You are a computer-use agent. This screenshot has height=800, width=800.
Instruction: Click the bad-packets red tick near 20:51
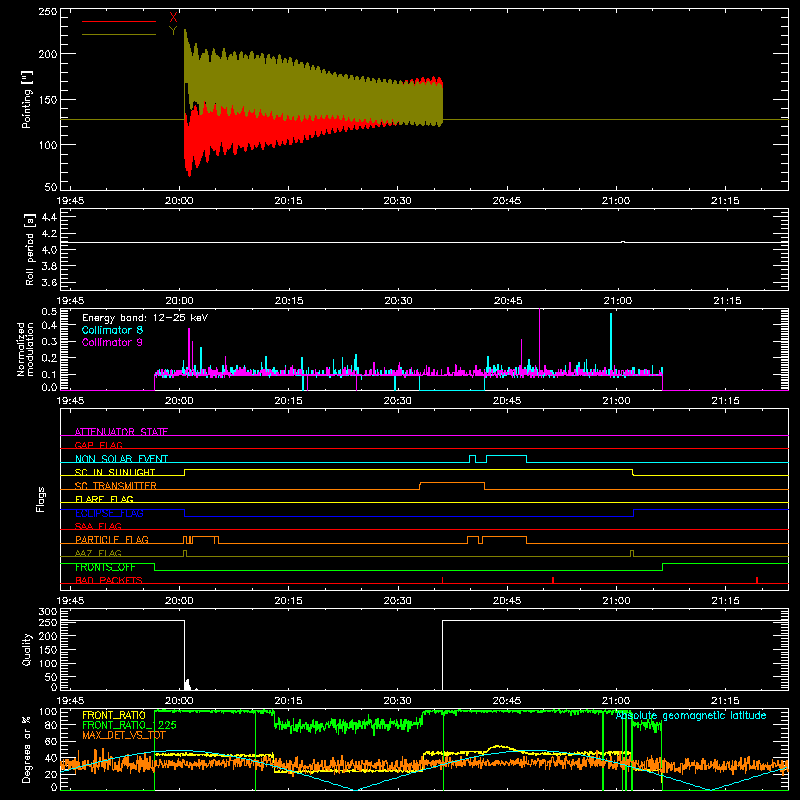[x=553, y=580]
